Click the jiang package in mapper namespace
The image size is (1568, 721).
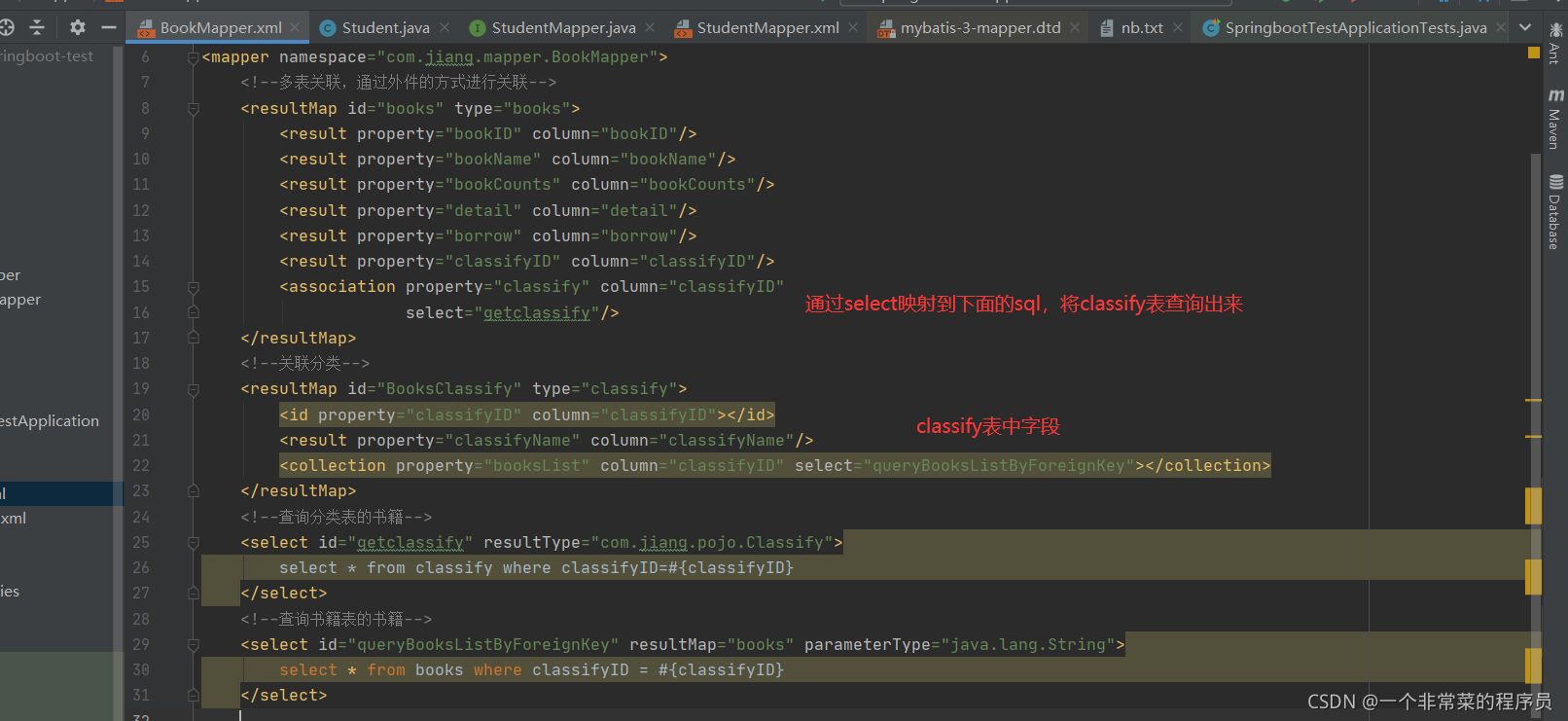[x=449, y=57]
